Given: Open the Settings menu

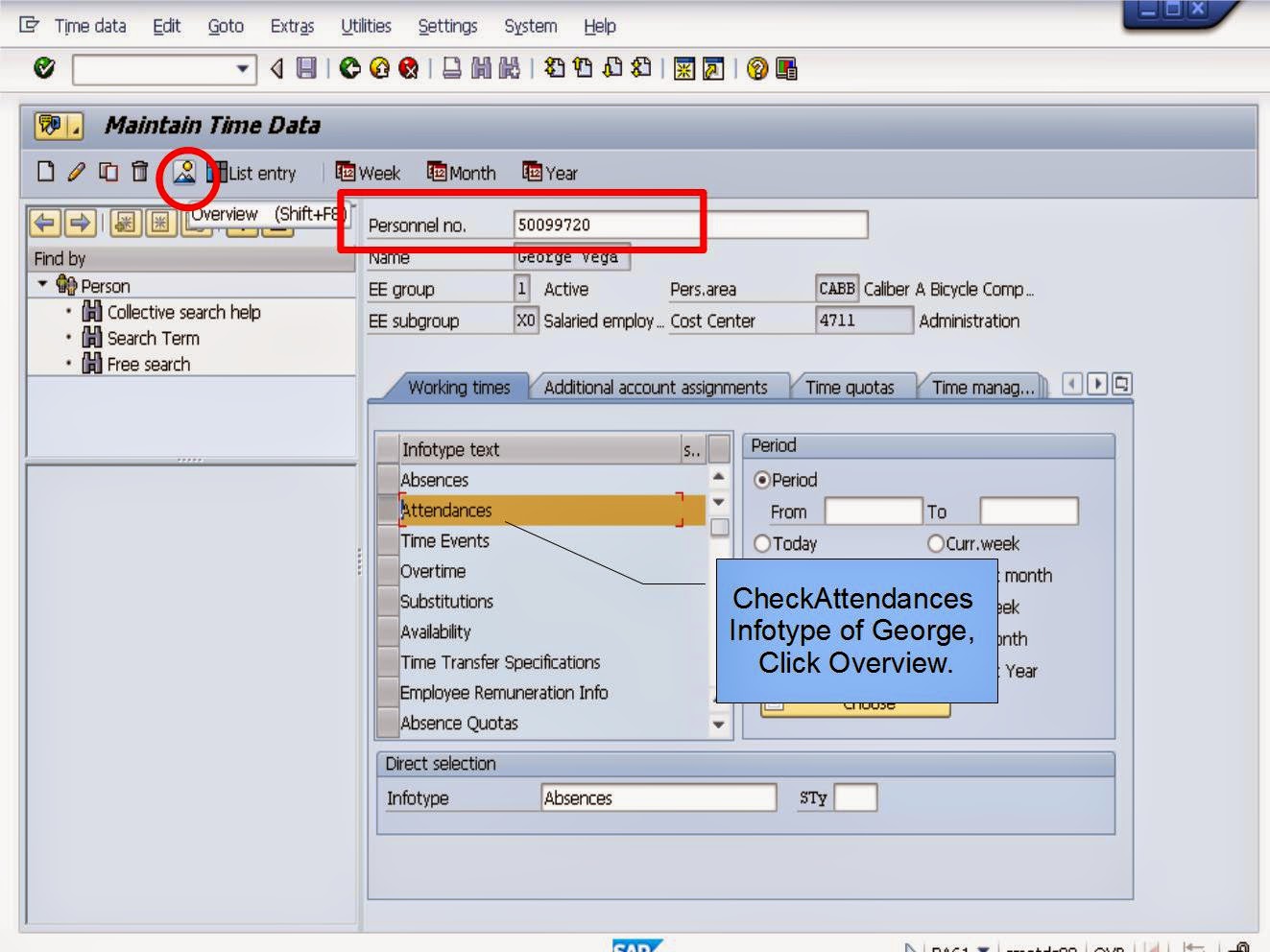Looking at the screenshot, I should click(x=447, y=26).
